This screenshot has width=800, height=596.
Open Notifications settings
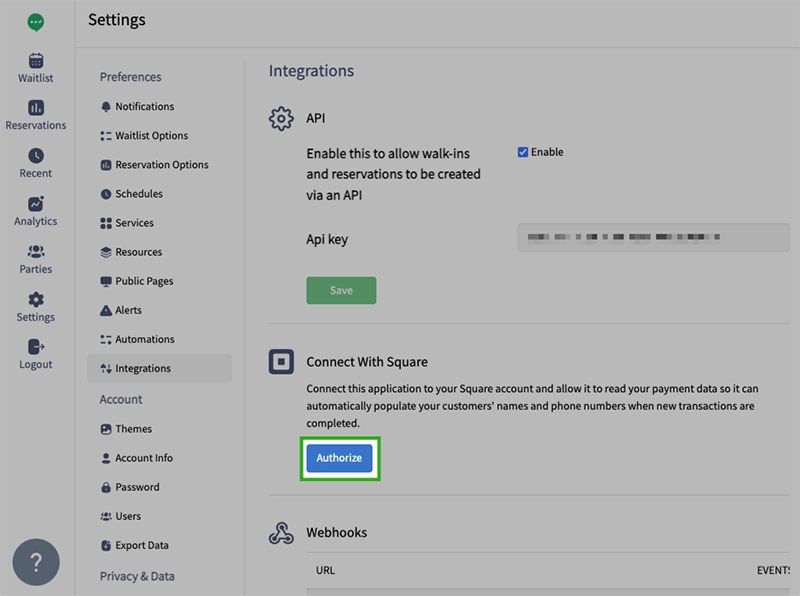(x=145, y=106)
